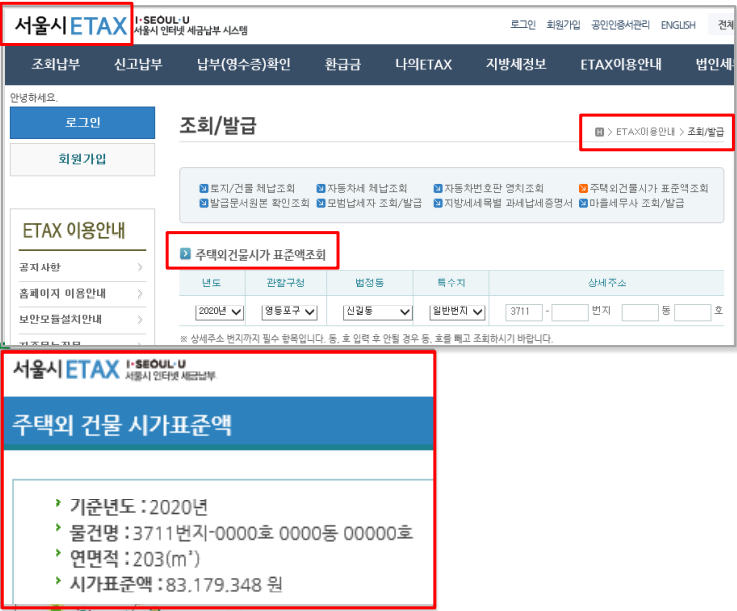Click the 회원가입 link in top header

click(x=563, y=25)
